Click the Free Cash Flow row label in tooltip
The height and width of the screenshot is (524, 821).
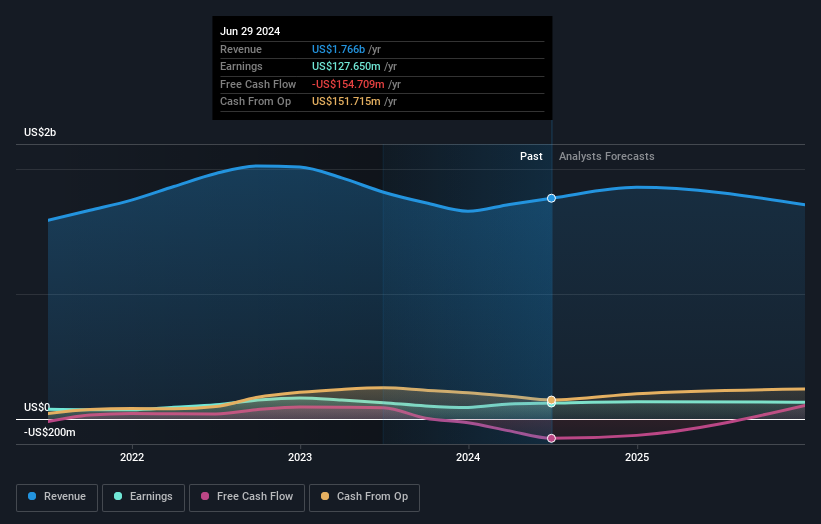coord(258,84)
